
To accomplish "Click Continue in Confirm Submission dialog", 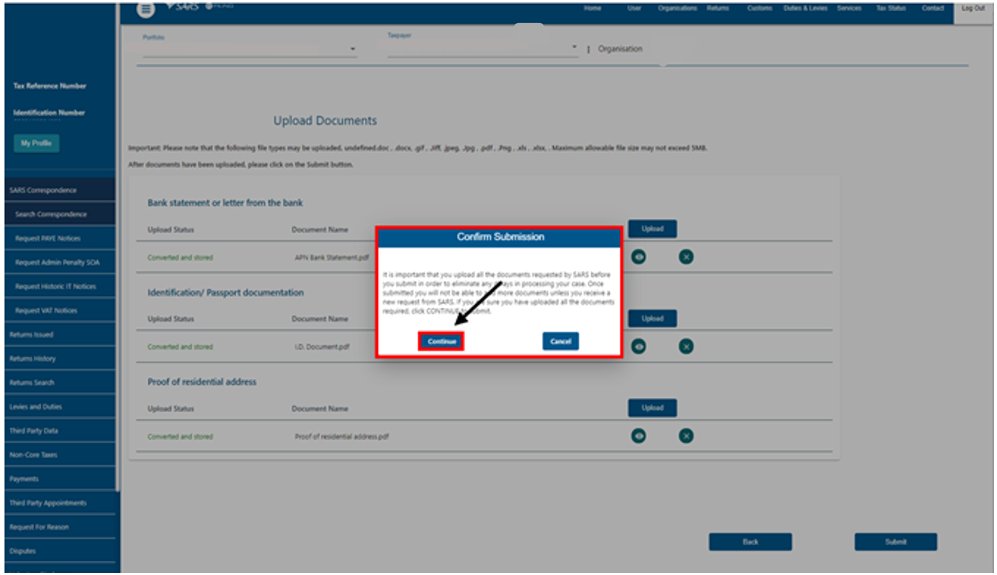I will click(x=441, y=341).
